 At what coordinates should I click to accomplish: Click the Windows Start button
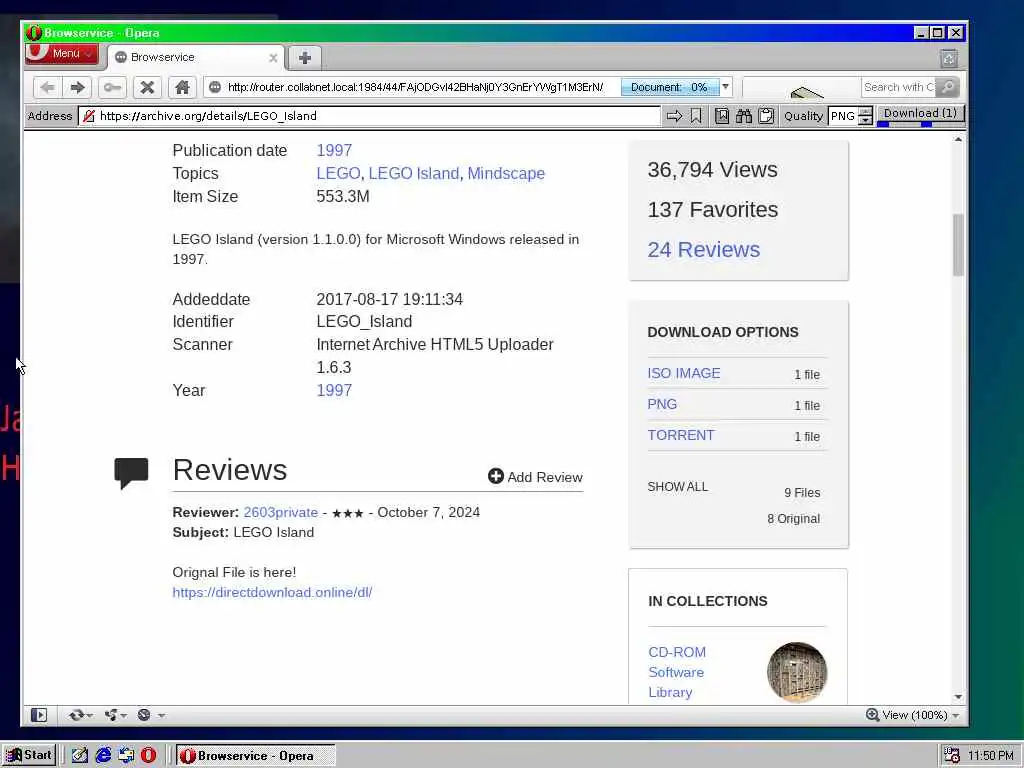29,756
